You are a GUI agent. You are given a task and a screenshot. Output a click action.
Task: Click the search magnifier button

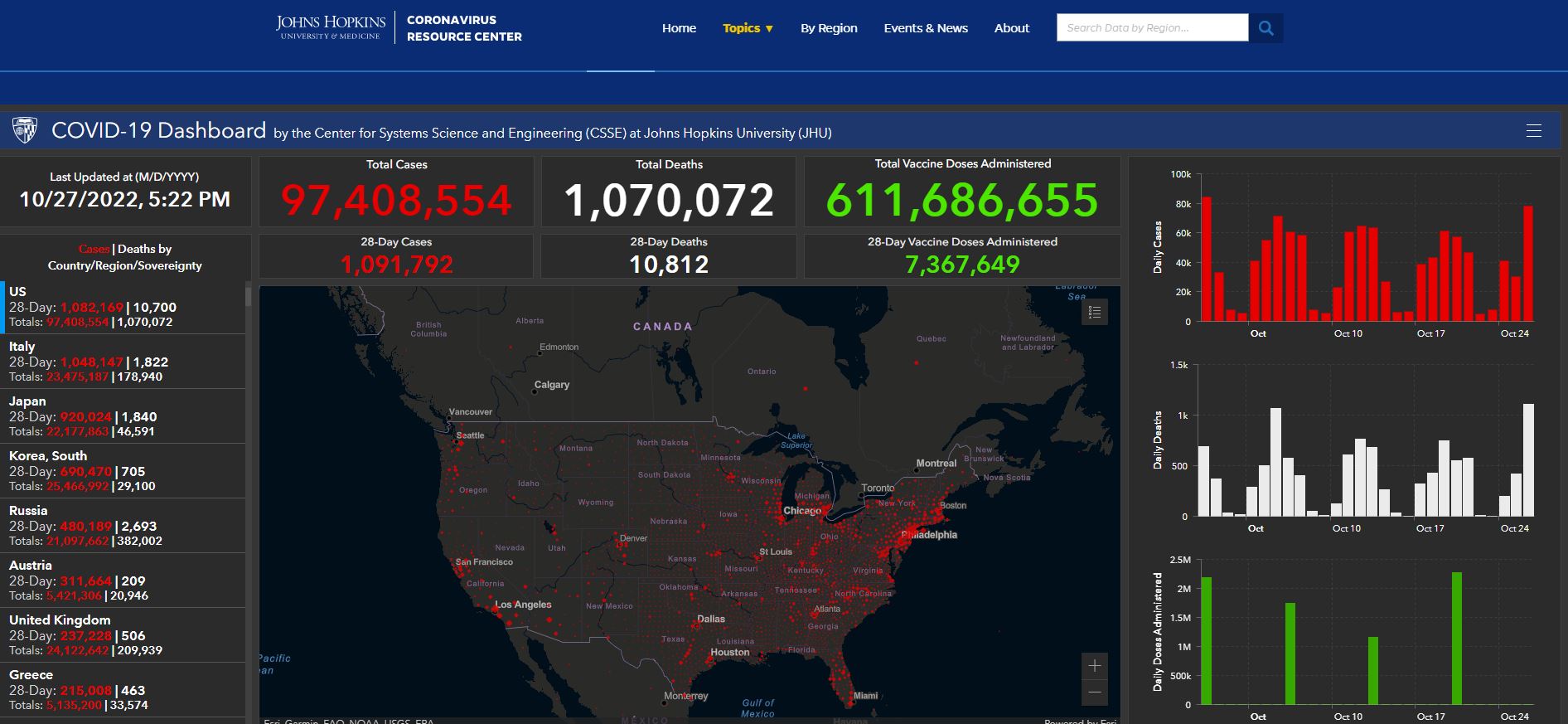[1266, 28]
